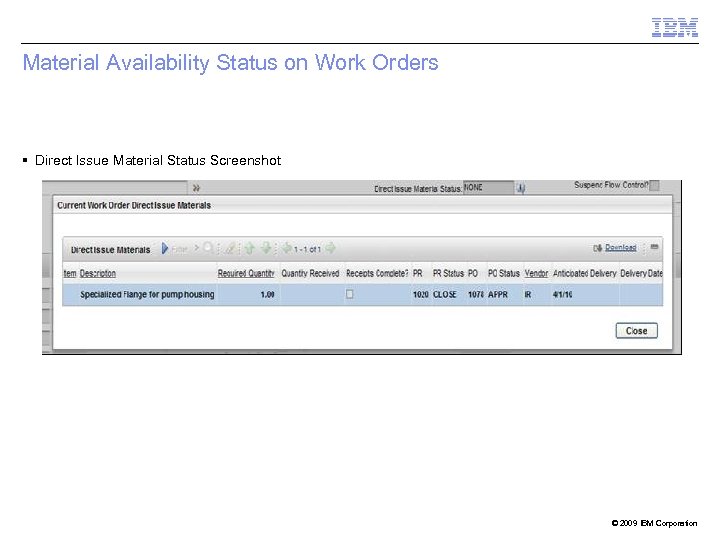This screenshot has height=540, width=720.
Task: Sort by Description column header
Action: click(98, 273)
